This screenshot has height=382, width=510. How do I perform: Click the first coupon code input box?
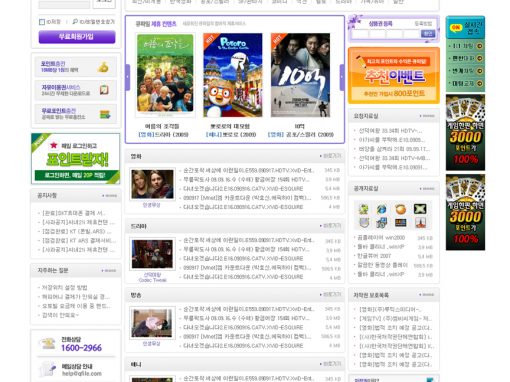point(360,34)
